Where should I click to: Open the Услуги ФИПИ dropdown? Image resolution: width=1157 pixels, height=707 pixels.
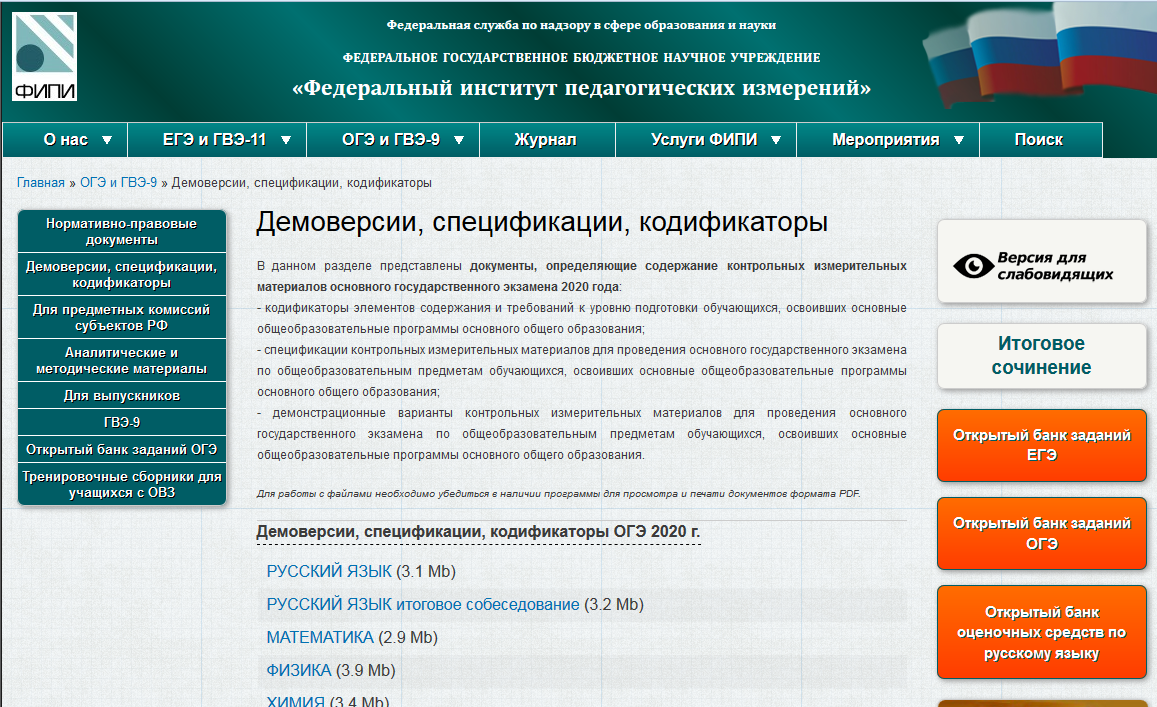[x=704, y=139]
